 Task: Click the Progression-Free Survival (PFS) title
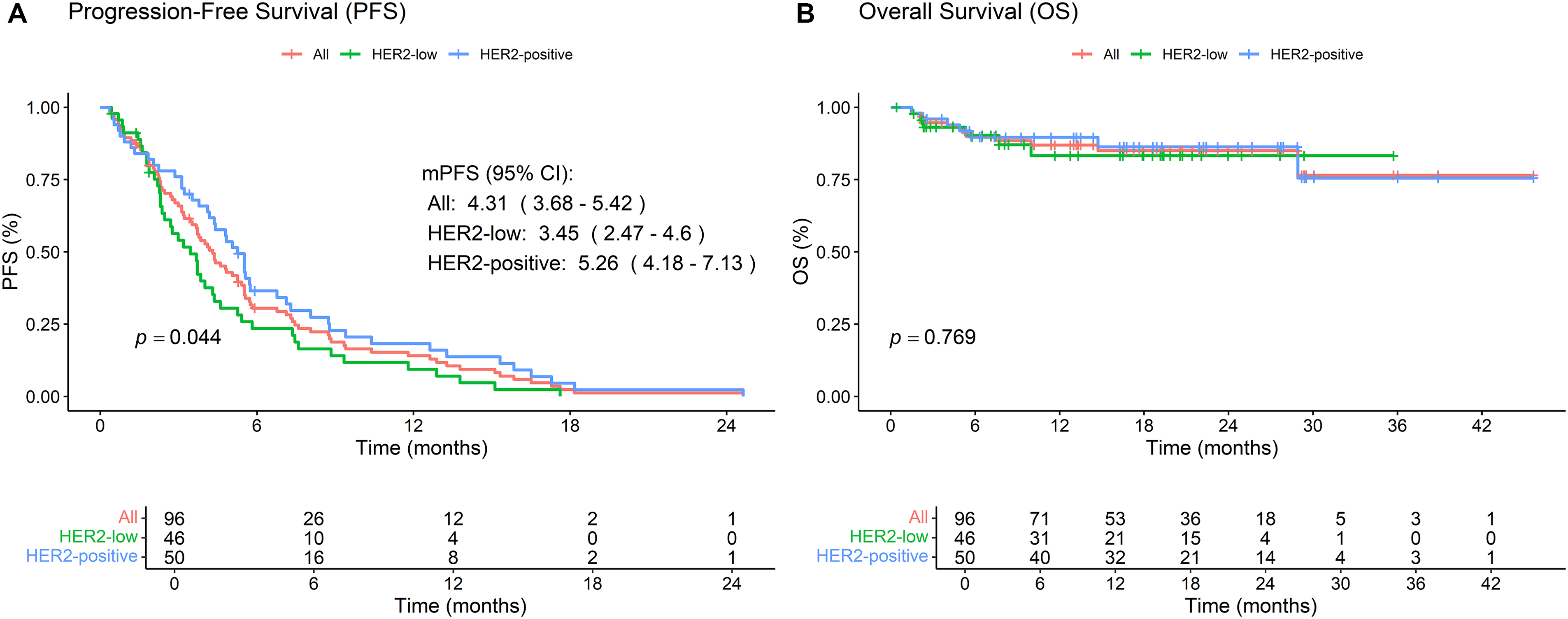click(237, 12)
